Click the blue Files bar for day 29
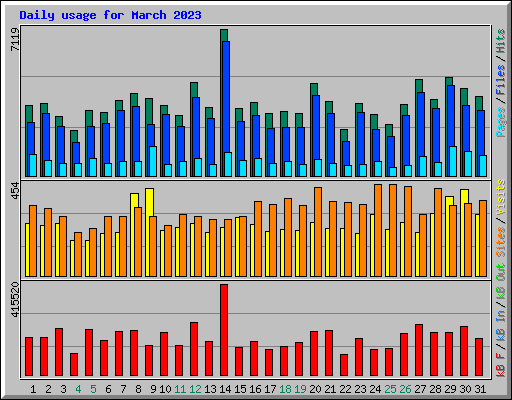Screen dimensions: 512x400 451,116
